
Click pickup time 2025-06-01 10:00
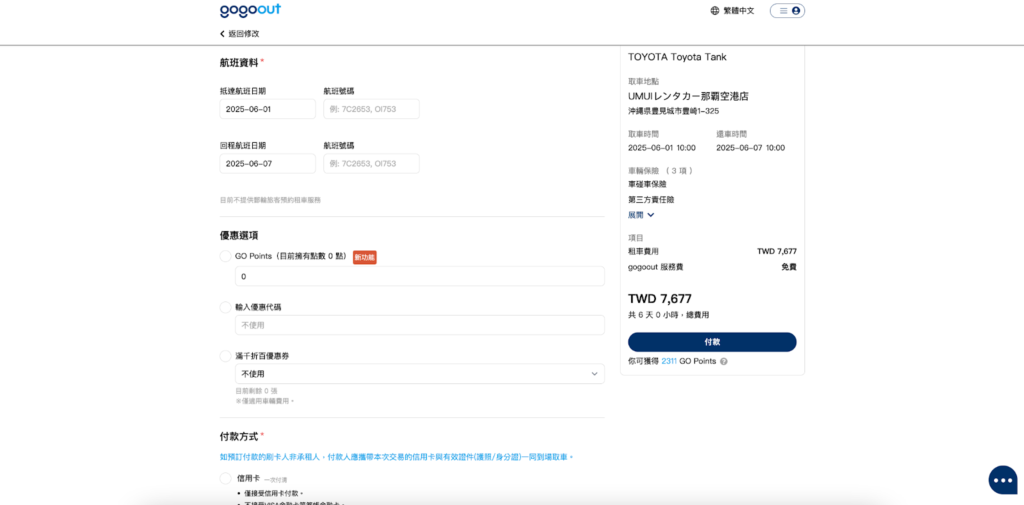(x=662, y=148)
